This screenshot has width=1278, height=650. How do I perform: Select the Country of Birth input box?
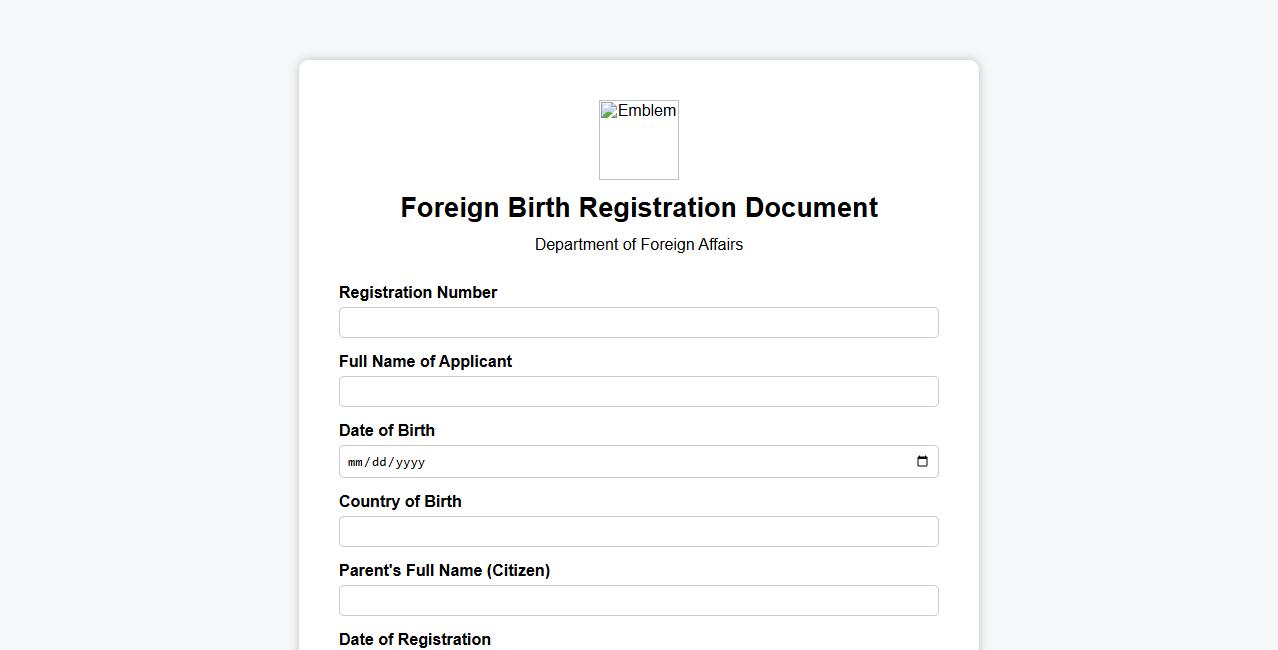pyautogui.click(x=638, y=532)
